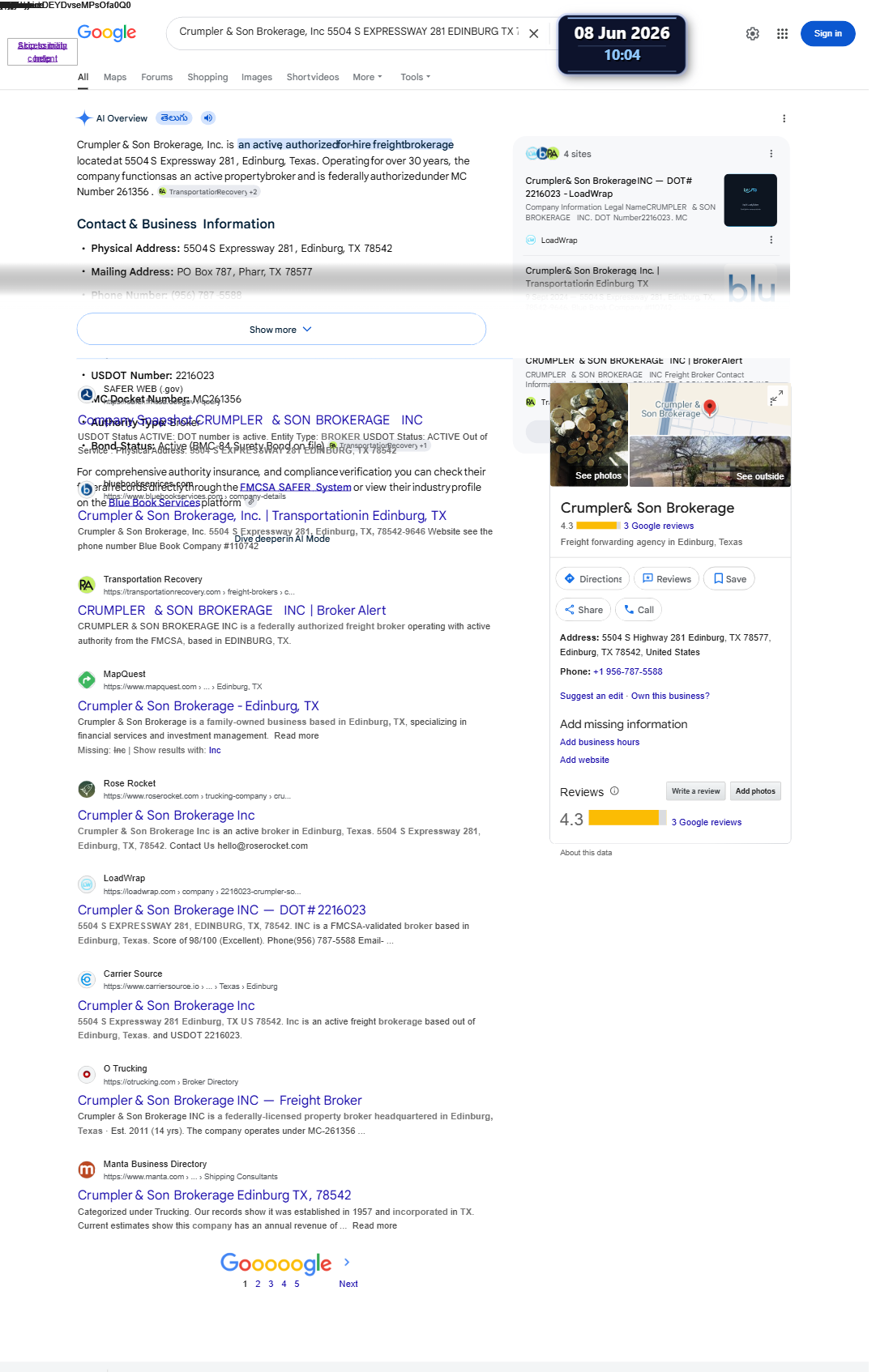Go to next page arrow
This screenshot has height=1372, width=876.
(347, 1262)
